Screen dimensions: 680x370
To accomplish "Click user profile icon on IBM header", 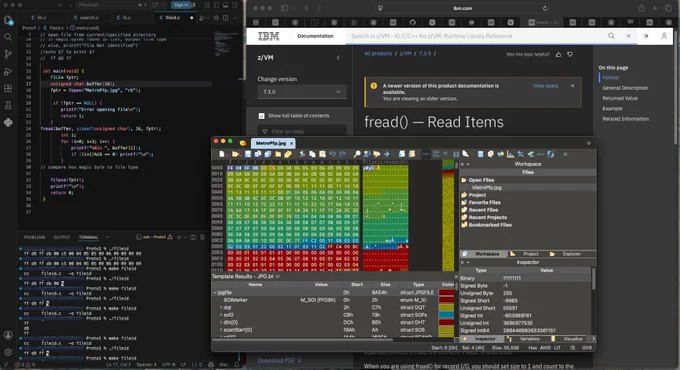I will pos(664,36).
